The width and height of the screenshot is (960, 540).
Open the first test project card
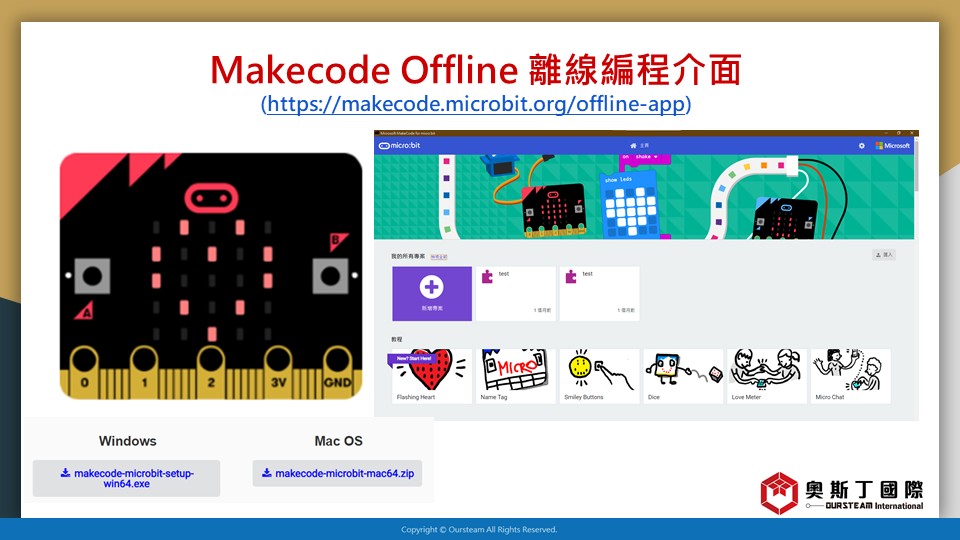pyautogui.click(x=516, y=293)
